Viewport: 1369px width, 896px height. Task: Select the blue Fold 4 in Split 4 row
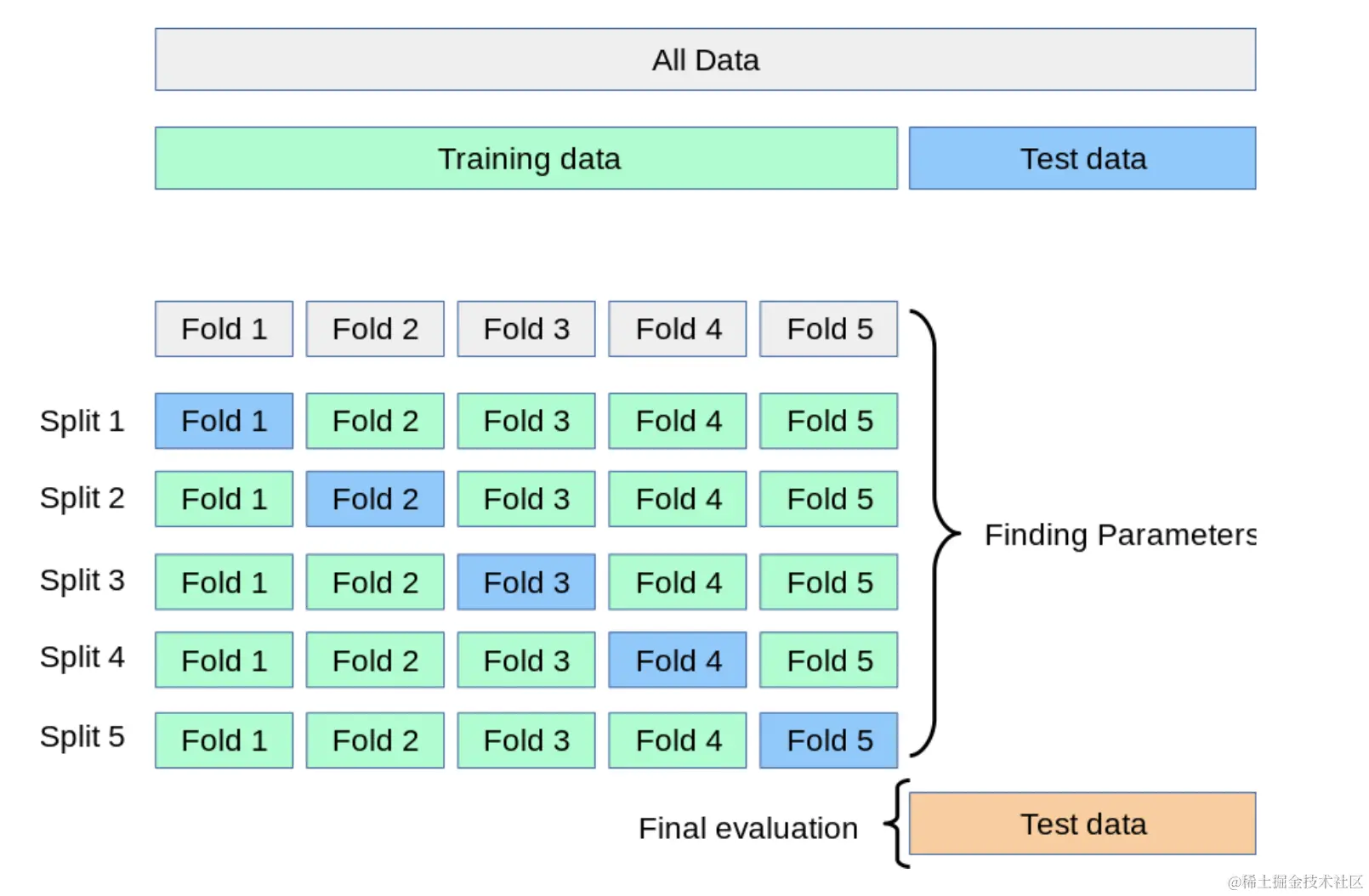pos(678,661)
